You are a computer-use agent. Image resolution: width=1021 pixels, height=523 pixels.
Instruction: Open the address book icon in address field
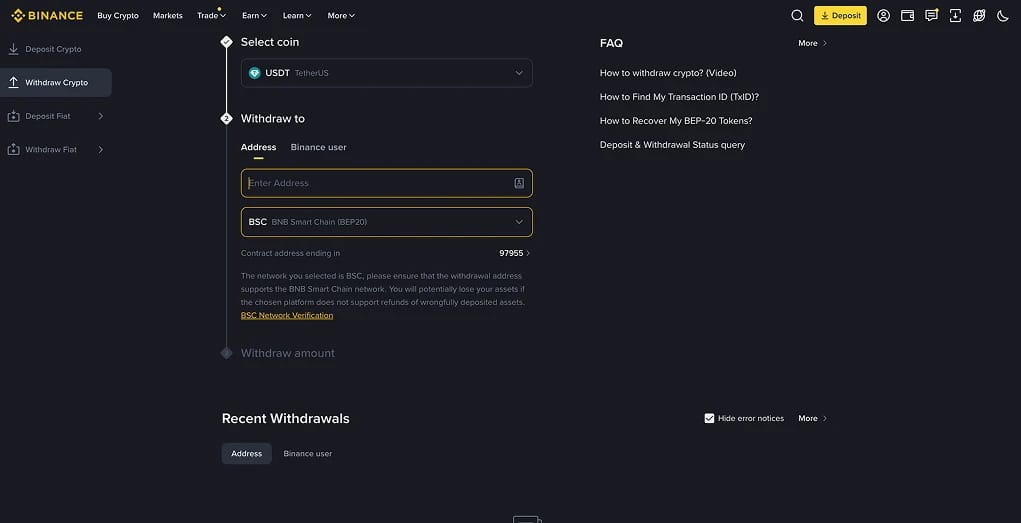519,183
